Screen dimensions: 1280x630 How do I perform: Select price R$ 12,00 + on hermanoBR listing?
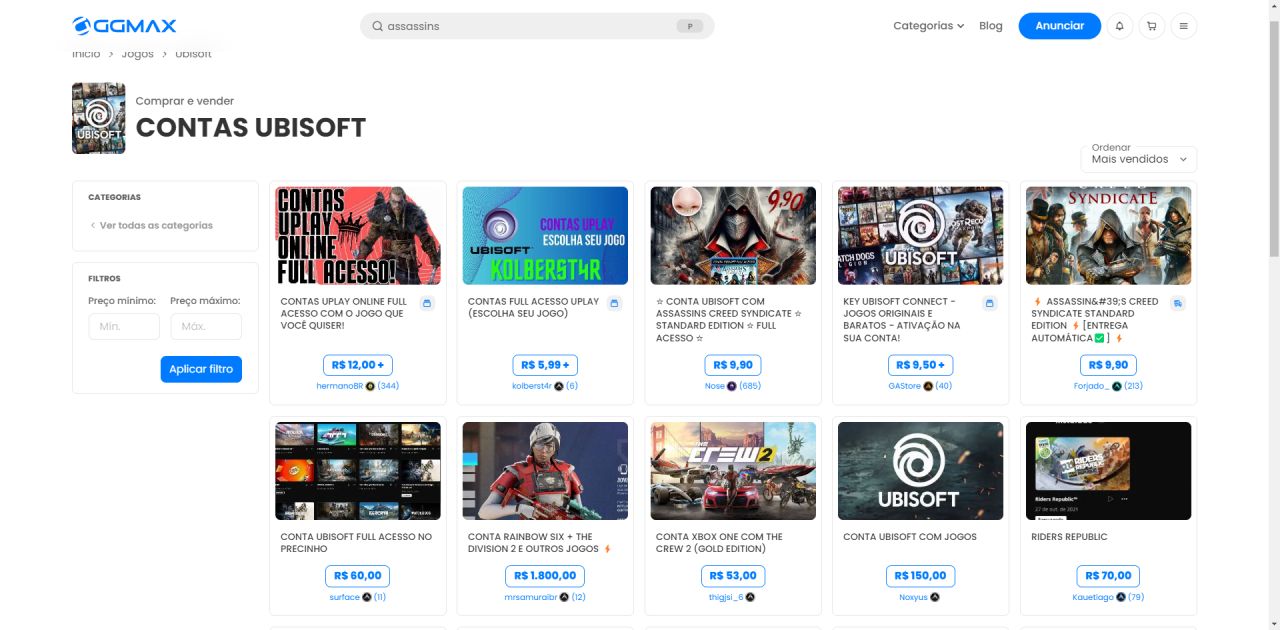(358, 365)
